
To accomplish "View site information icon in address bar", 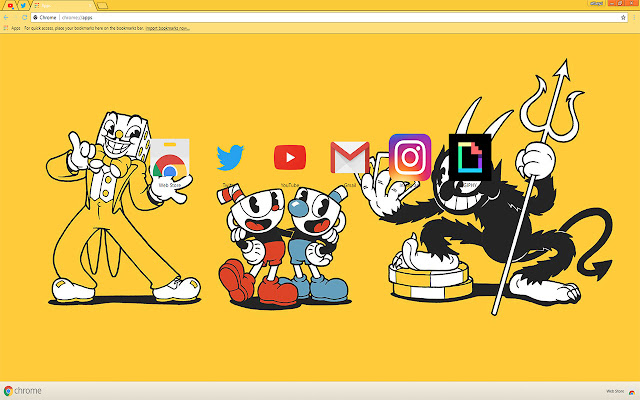I will pyautogui.click(x=36, y=18).
